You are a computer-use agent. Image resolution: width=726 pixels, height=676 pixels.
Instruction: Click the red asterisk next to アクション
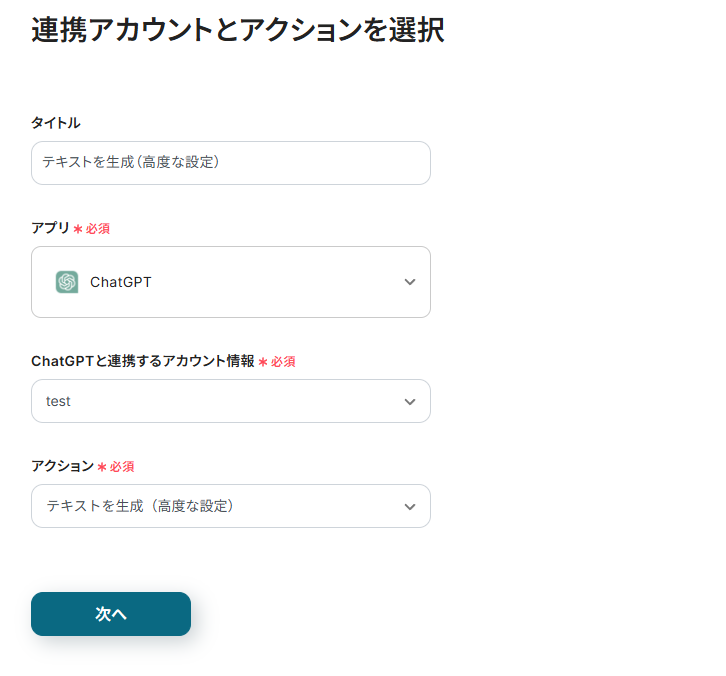tap(102, 467)
